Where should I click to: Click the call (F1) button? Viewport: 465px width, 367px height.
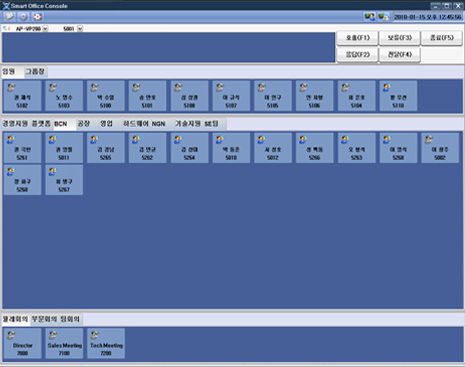(x=357, y=38)
